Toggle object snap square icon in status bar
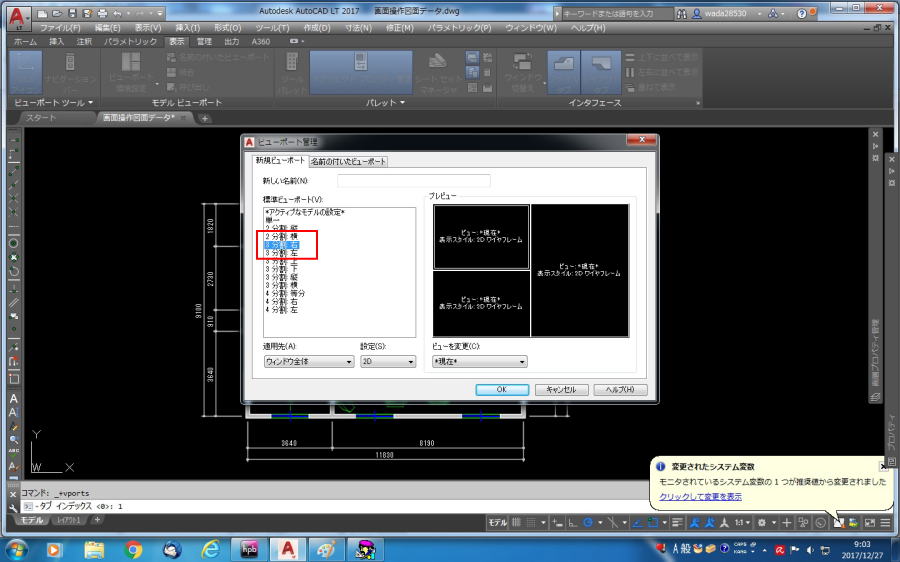Viewport: 900px width, 562px height. pos(653,522)
